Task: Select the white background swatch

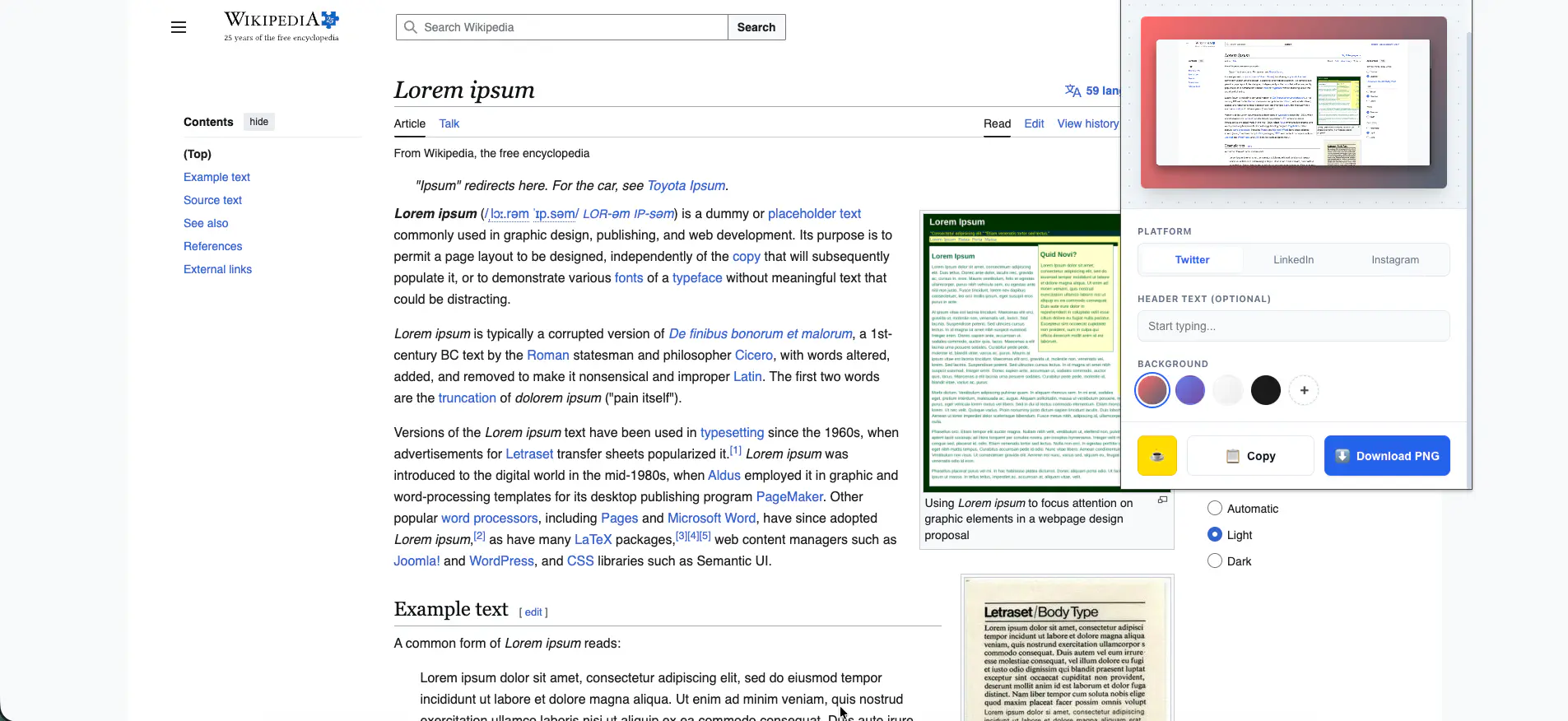Action: (1228, 390)
